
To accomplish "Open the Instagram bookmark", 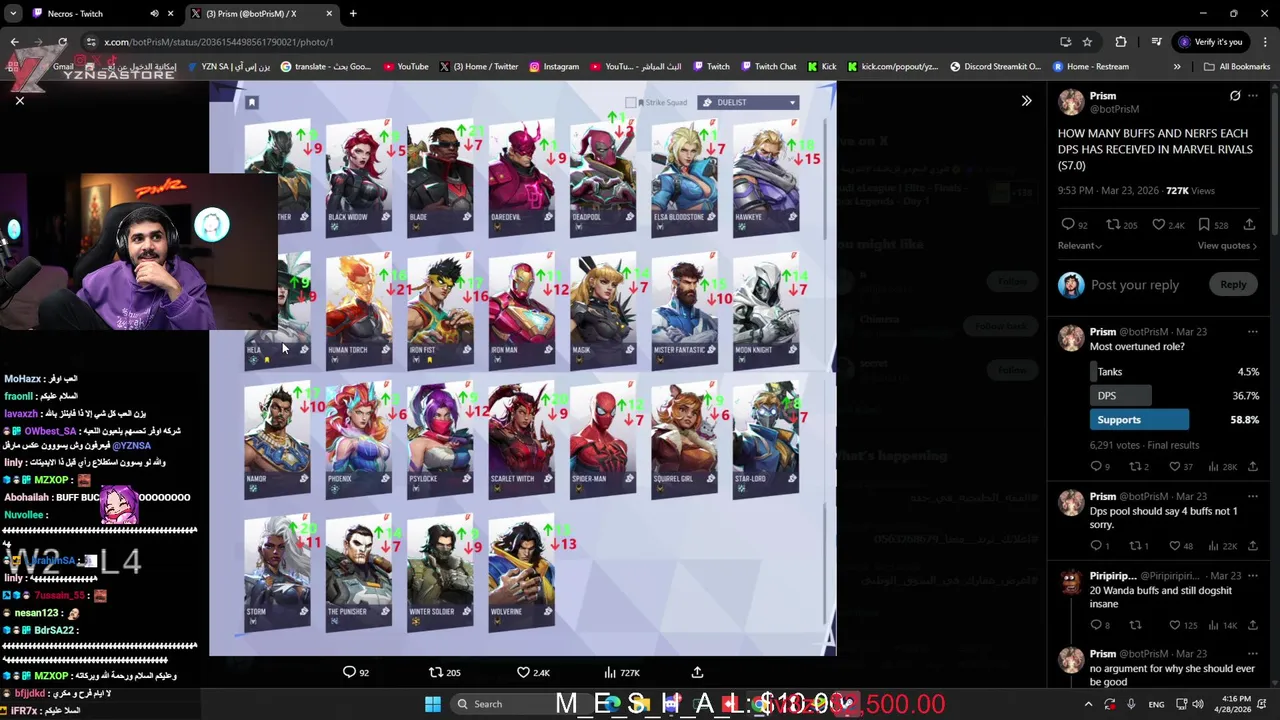I will click(x=554, y=67).
